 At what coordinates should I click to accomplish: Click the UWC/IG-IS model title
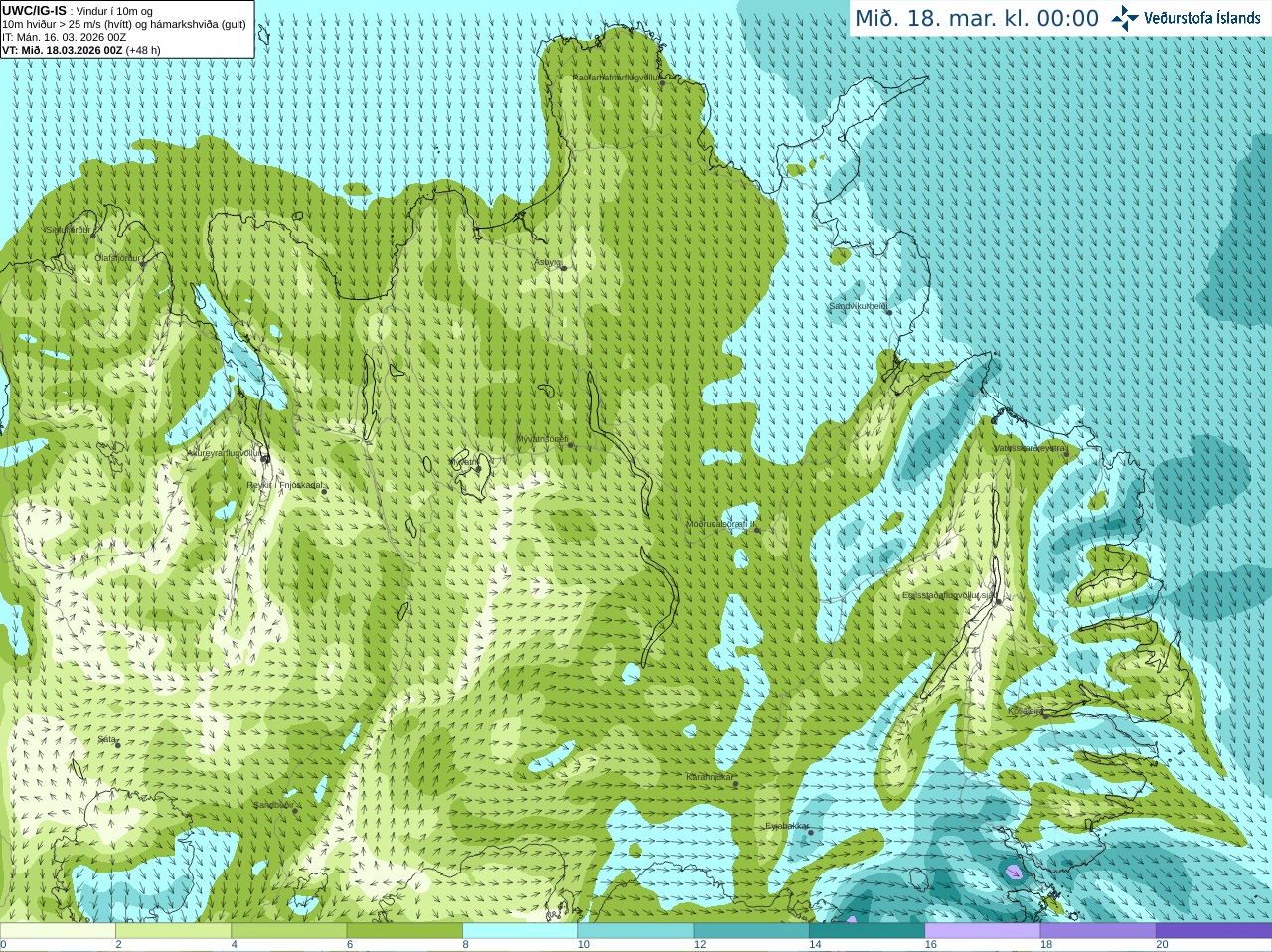click(x=35, y=10)
